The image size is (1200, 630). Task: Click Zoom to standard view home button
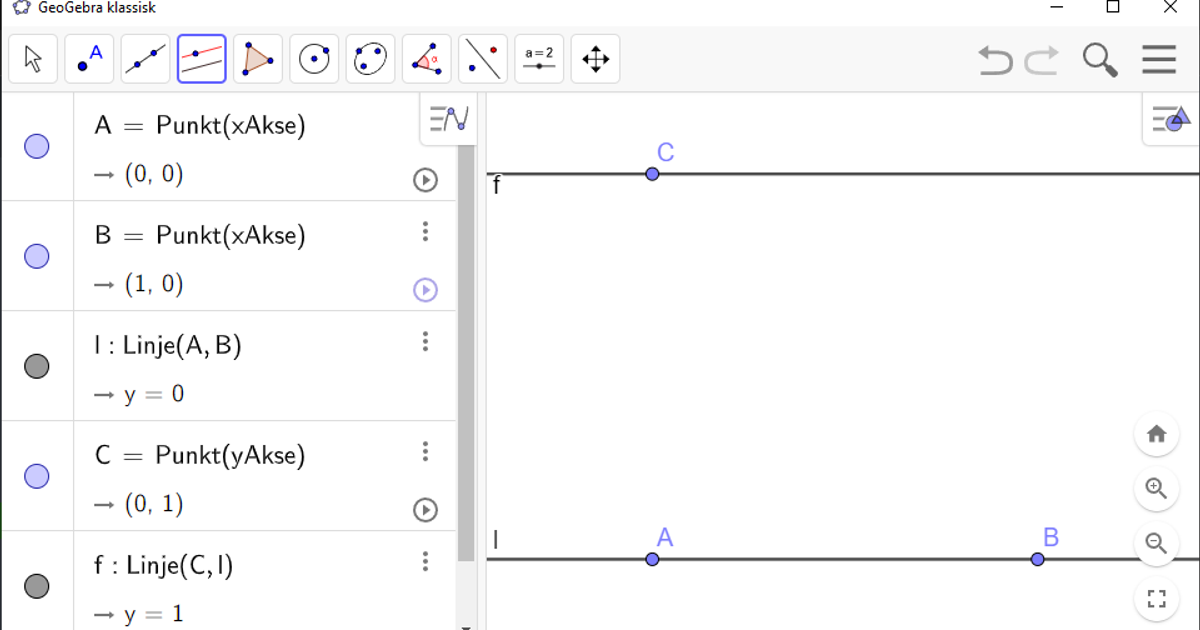tap(1157, 434)
